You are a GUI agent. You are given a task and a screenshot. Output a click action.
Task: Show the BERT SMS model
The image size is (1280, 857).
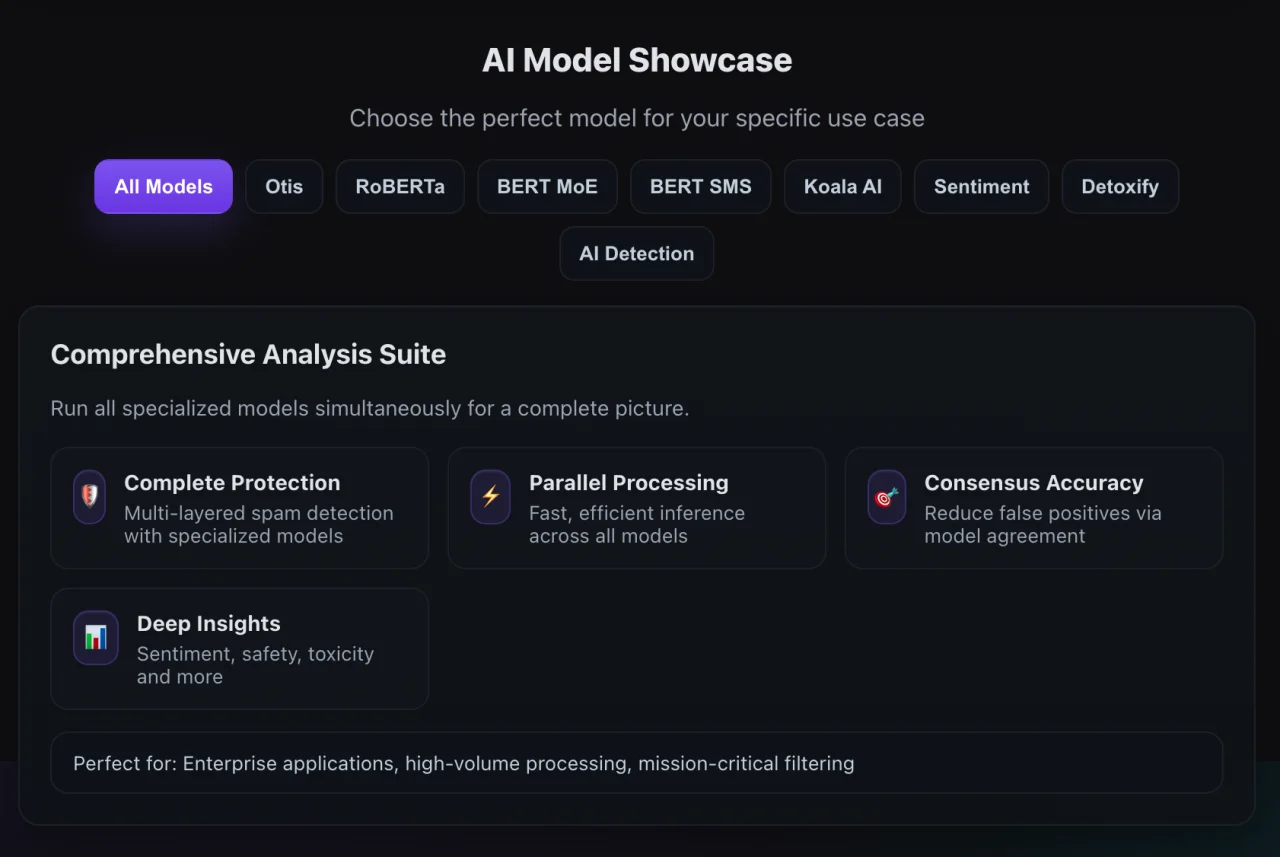pos(700,187)
